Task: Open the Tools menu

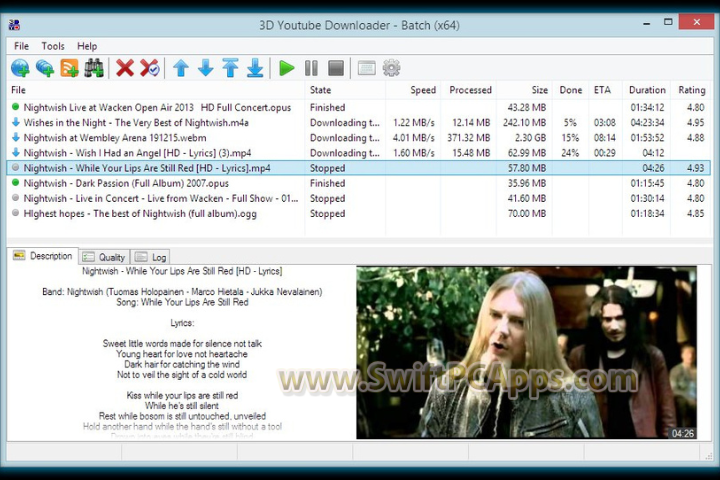Action: pyautogui.click(x=53, y=46)
